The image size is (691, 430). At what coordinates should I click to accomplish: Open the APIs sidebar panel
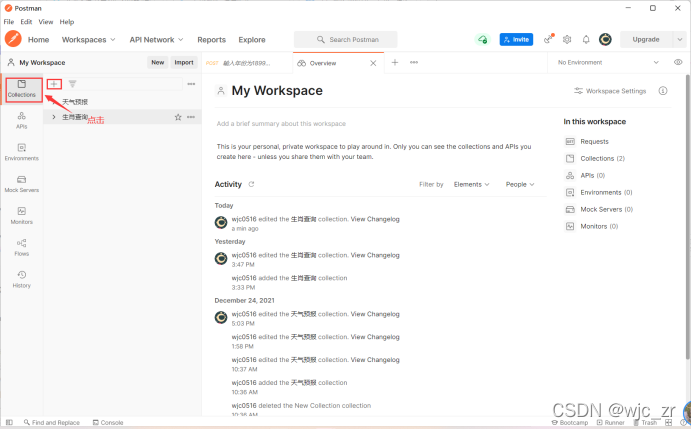coord(22,121)
